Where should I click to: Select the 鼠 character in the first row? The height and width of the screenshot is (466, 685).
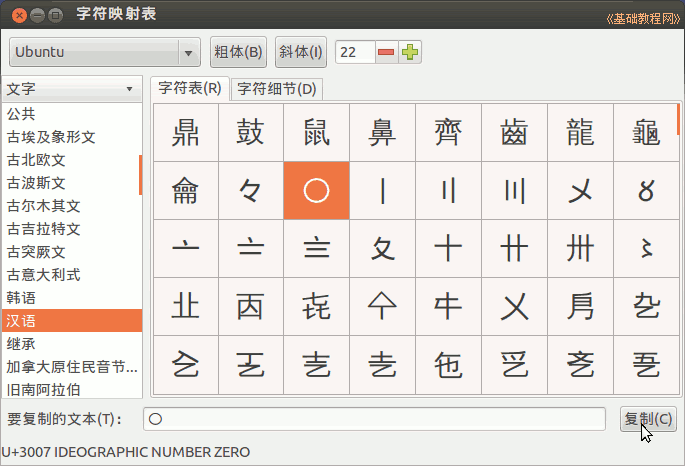316,132
